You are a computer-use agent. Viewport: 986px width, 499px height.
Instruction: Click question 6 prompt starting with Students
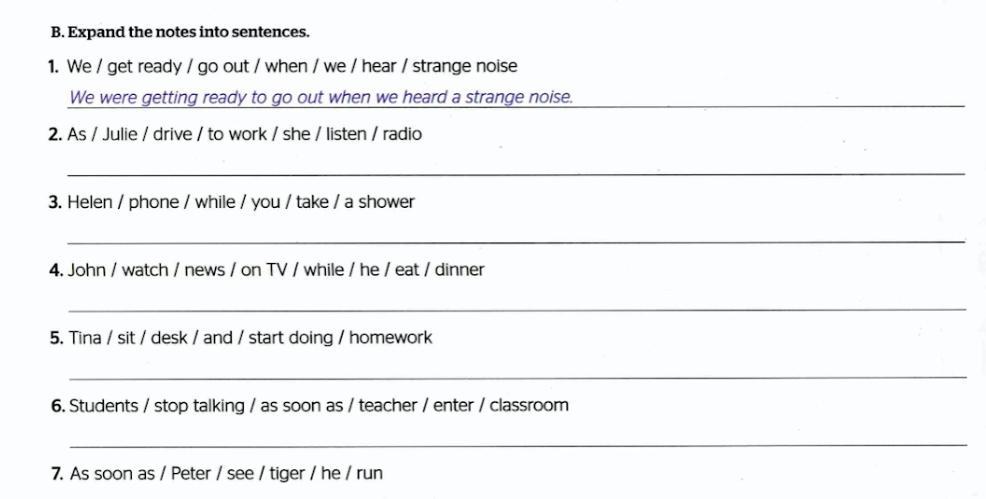318,406
